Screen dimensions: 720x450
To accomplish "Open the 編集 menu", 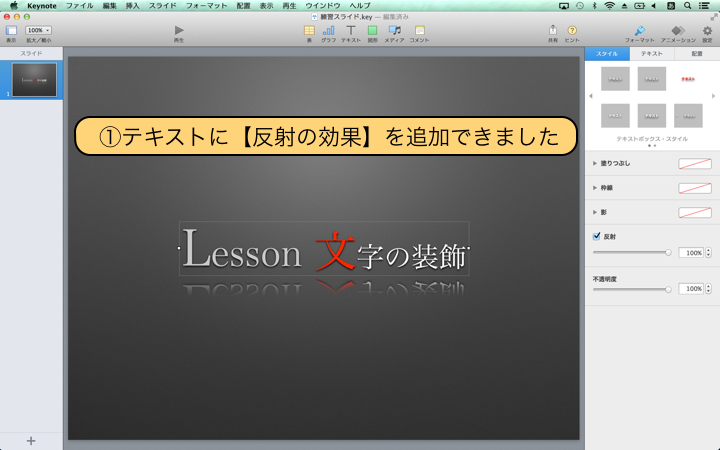I will tap(109, 6).
